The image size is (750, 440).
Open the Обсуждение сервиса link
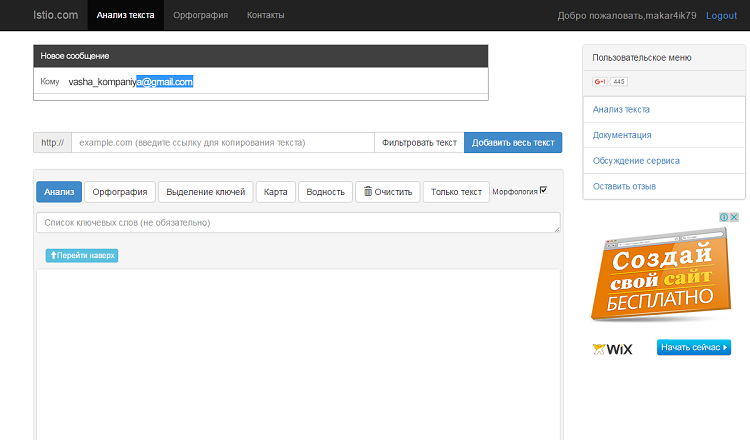pyautogui.click(x=636, y=161)
